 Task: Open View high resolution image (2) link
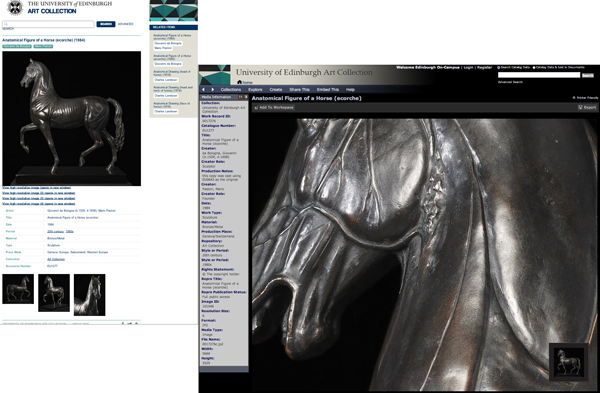click(x=39, y=193)
